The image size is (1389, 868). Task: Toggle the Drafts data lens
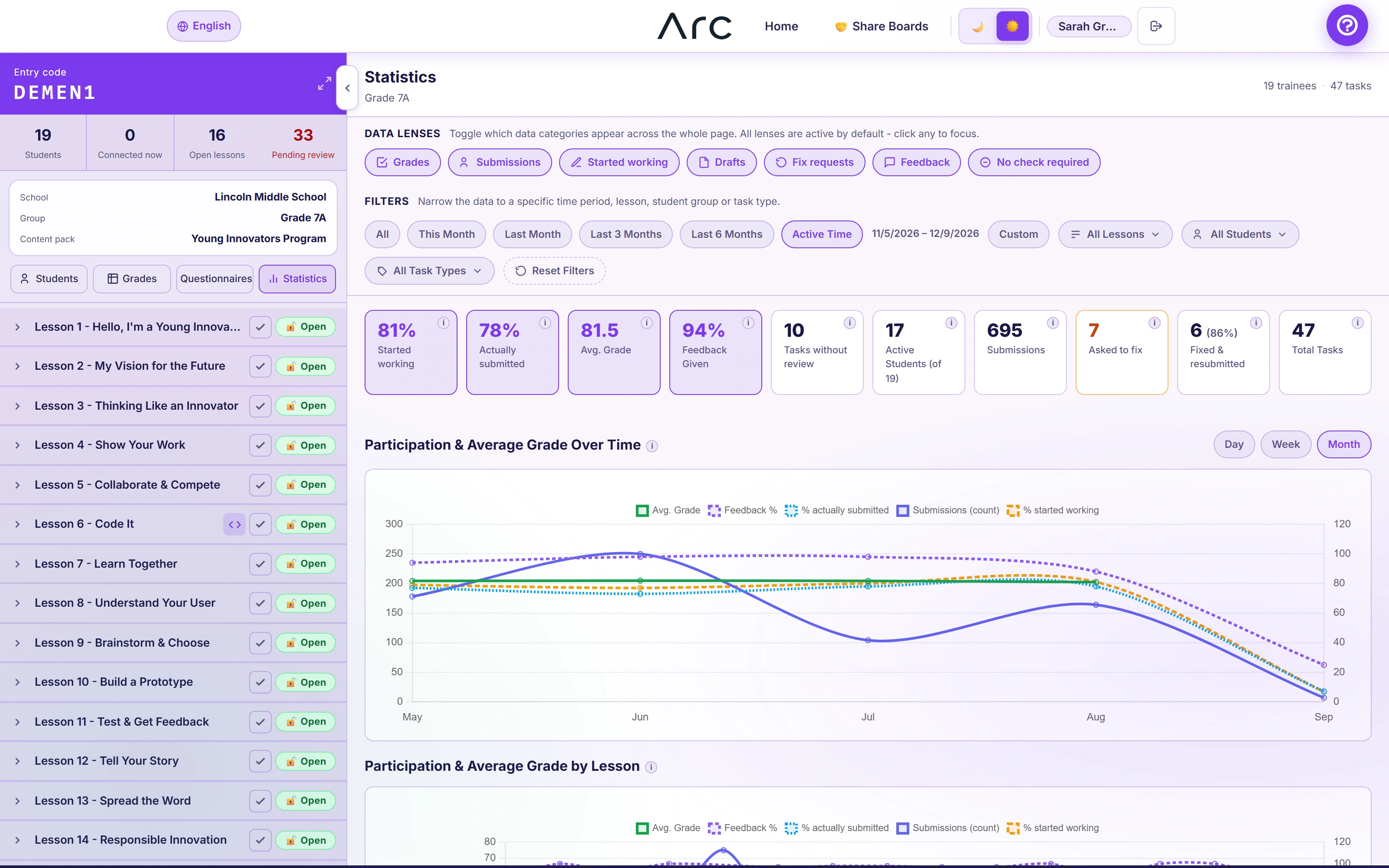tap(721, 162)
